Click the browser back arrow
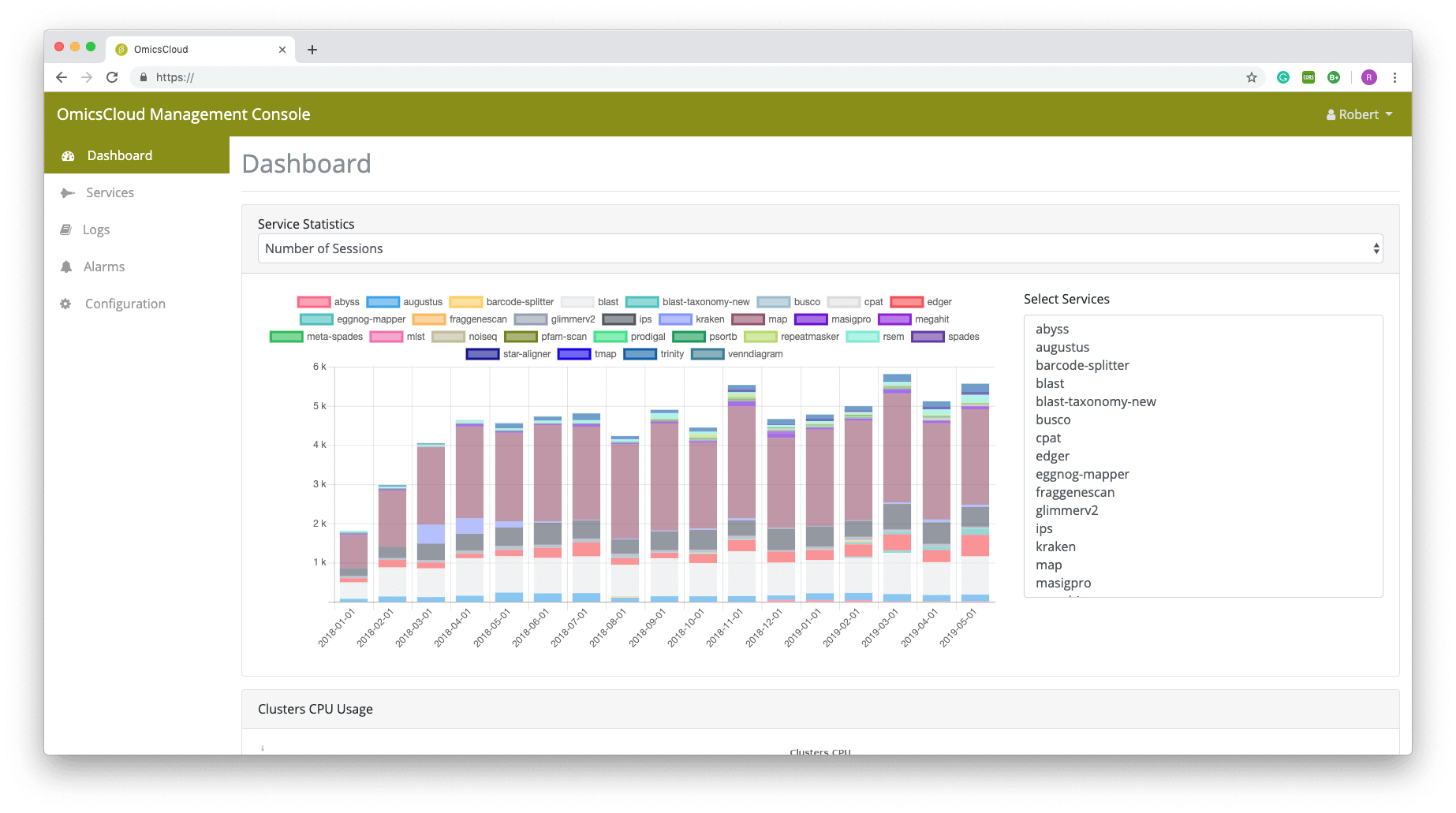The height and width of the screenshot is (813, 1456). (62, 77)
